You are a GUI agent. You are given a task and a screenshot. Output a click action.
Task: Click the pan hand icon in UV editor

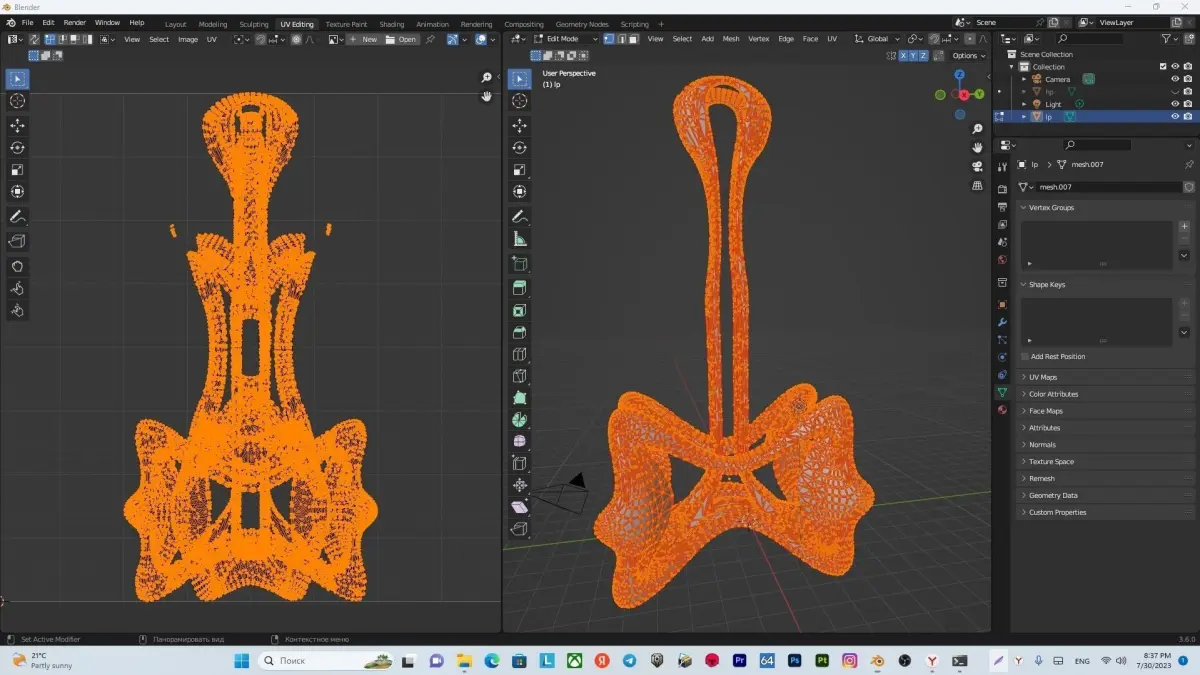[487, 96]
